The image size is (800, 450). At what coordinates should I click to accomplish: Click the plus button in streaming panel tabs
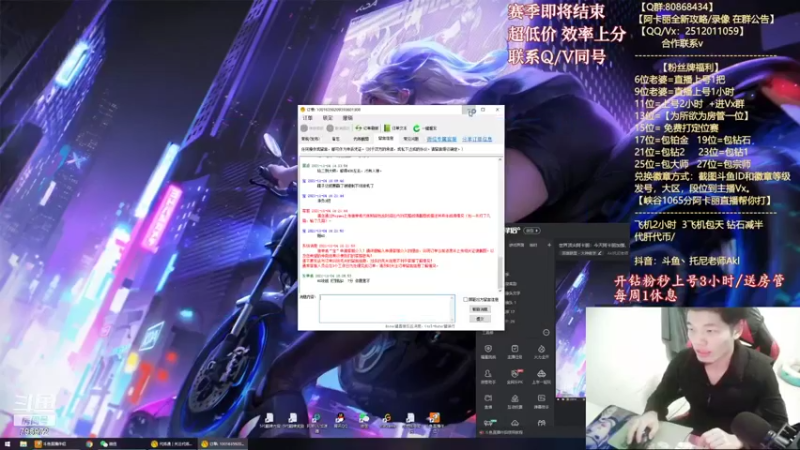[549, 245]
